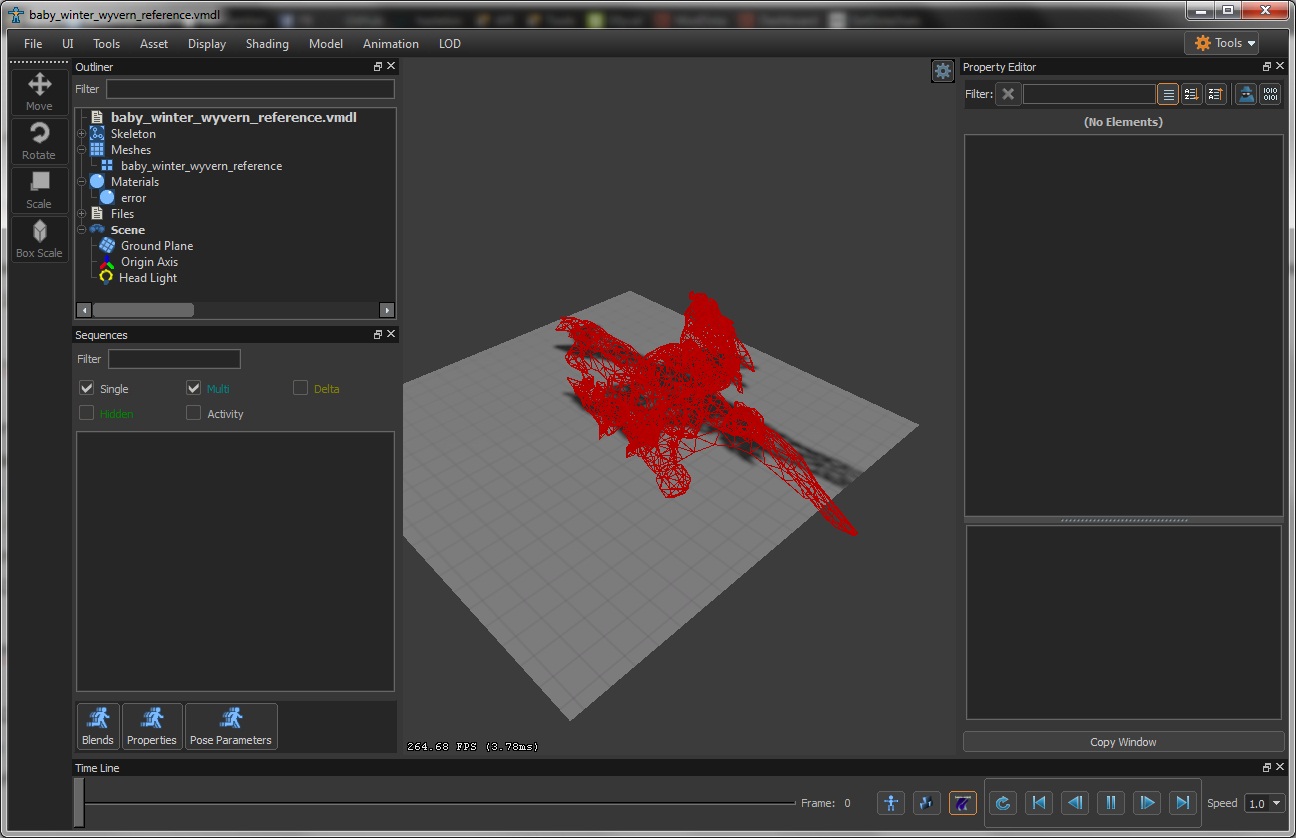
Task: Open the Speed dropdown
Action: (1265, 803)
